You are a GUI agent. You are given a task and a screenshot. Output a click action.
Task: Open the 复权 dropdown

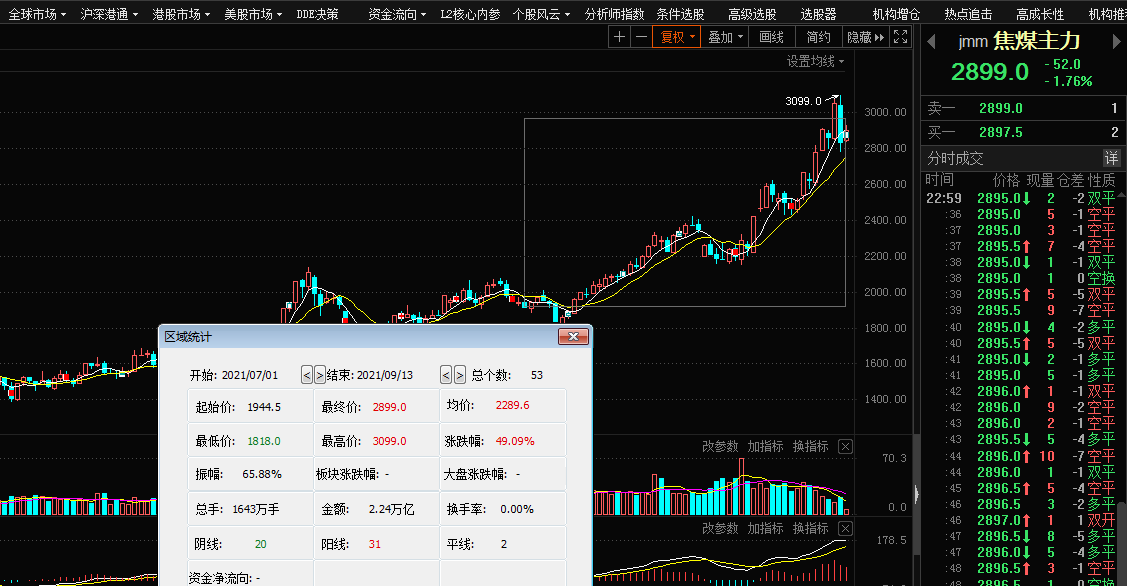[x=677, y=37]
